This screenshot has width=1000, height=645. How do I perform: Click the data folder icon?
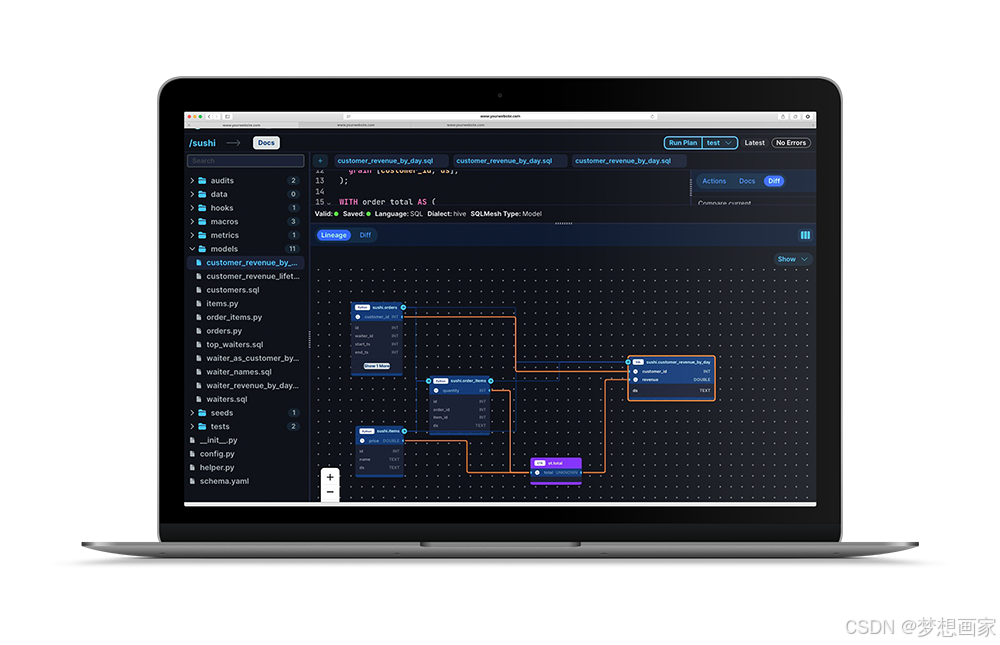click(202, 194)
